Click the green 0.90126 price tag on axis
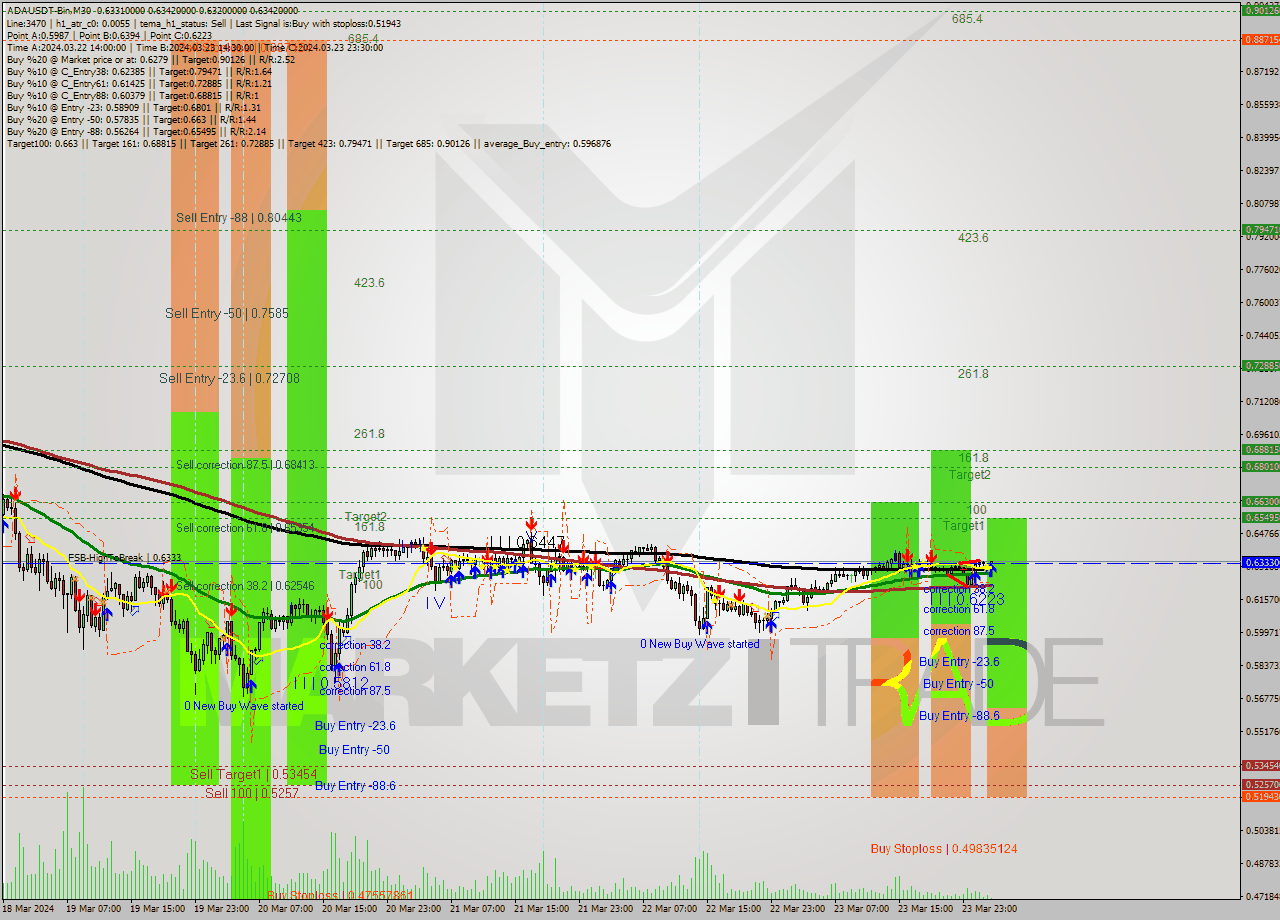Viewport: 1280px width, 920px height. coord(1260,10)
